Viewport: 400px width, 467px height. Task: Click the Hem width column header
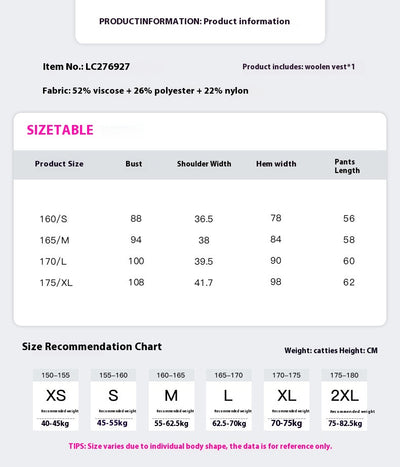(276, 164)
